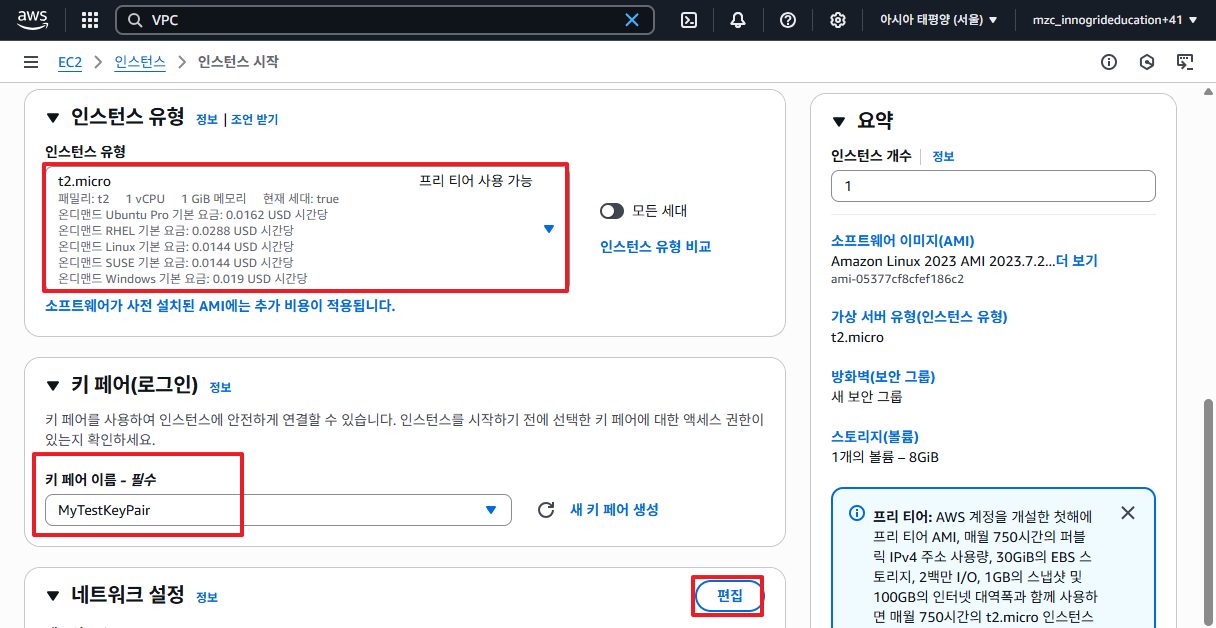The image size is (1216, 628).
Task: Open the Asia Pacific Seoul region menu
Action: point(938,20)
